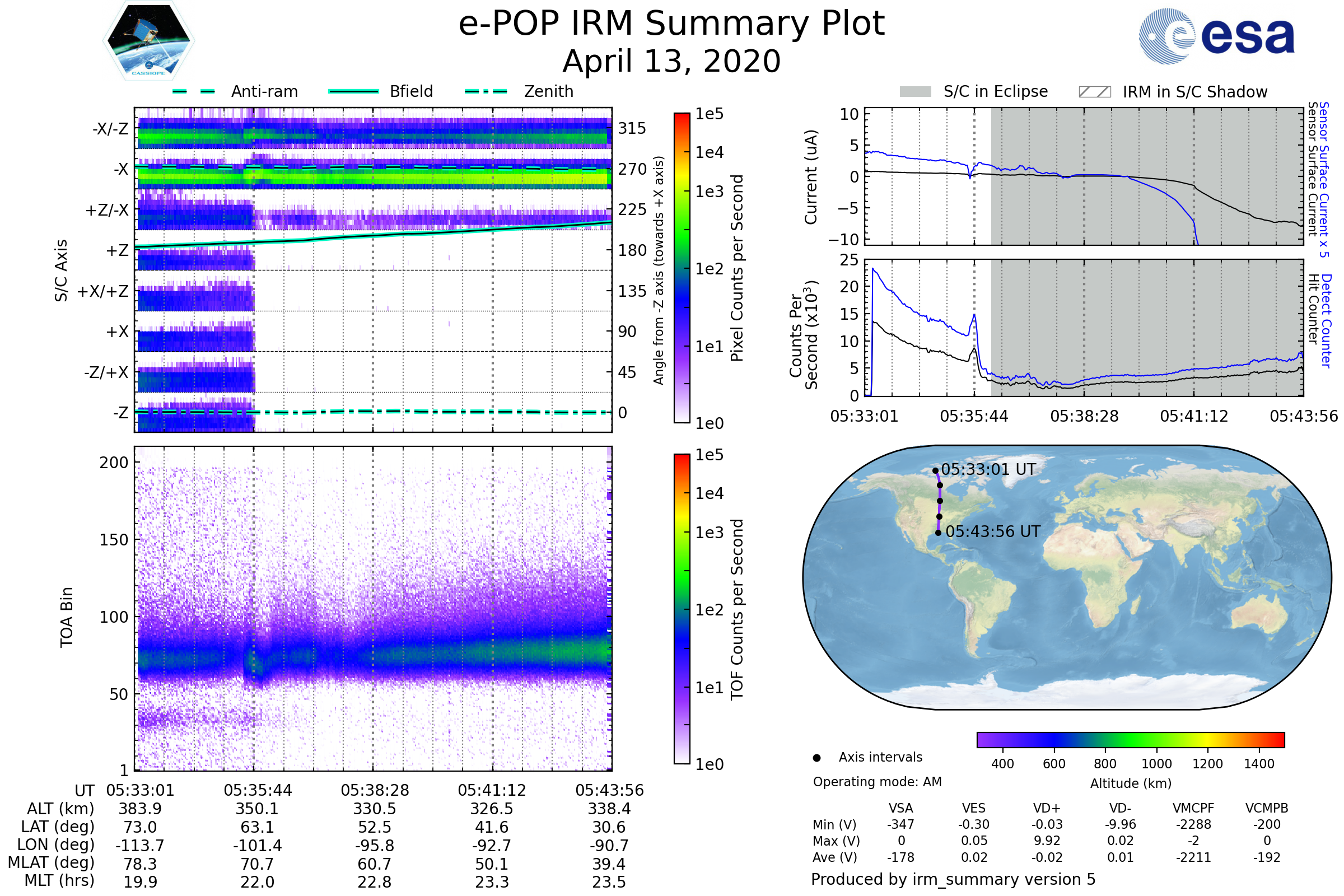Click the S/C in Eclipse gray legend patch
Image resolution: width=1344 pixels, height=896 pixels.
[916, 92]
